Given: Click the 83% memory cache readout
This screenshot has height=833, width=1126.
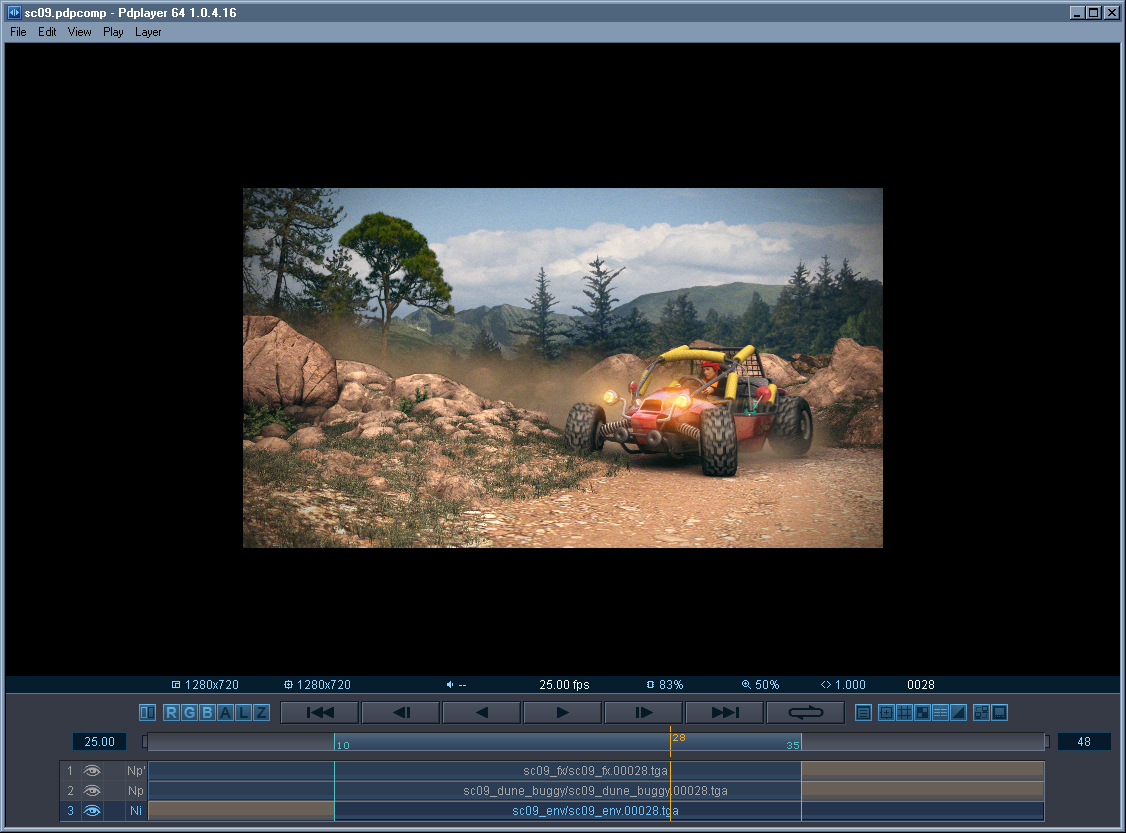Looking at the screenshot, I should click(x=664, y=685).
